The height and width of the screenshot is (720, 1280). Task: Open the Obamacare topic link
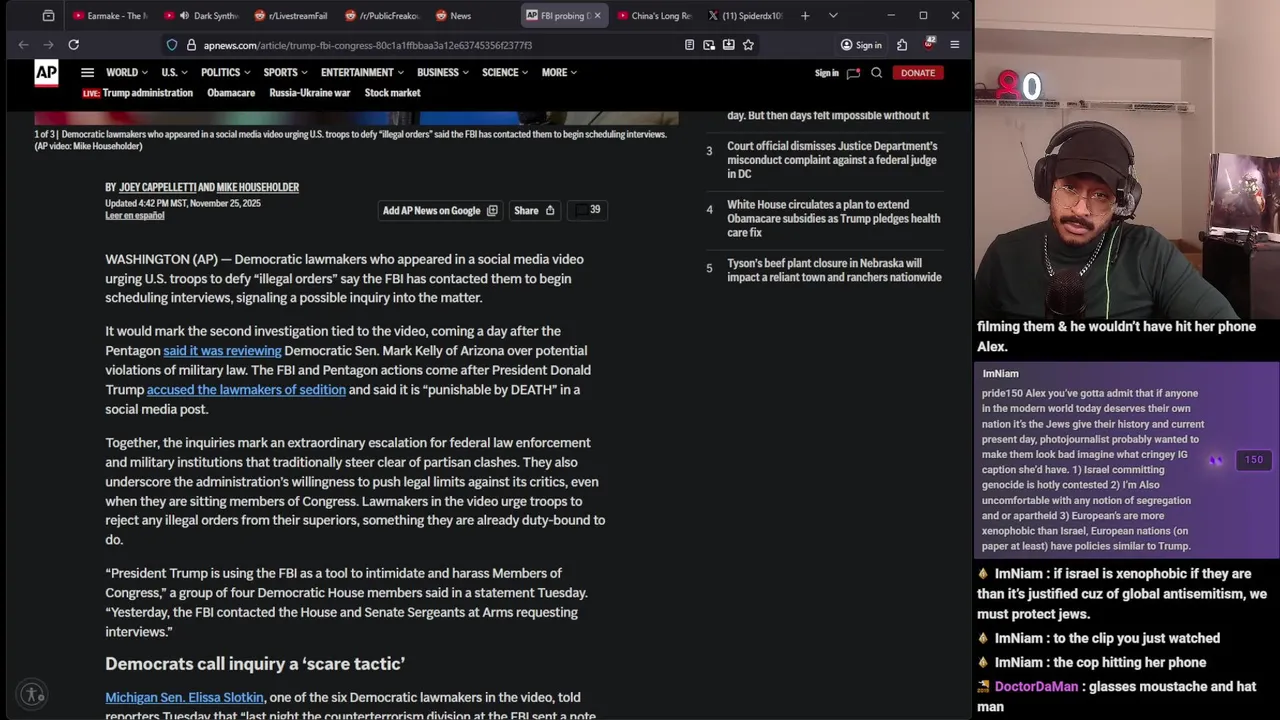231,93
